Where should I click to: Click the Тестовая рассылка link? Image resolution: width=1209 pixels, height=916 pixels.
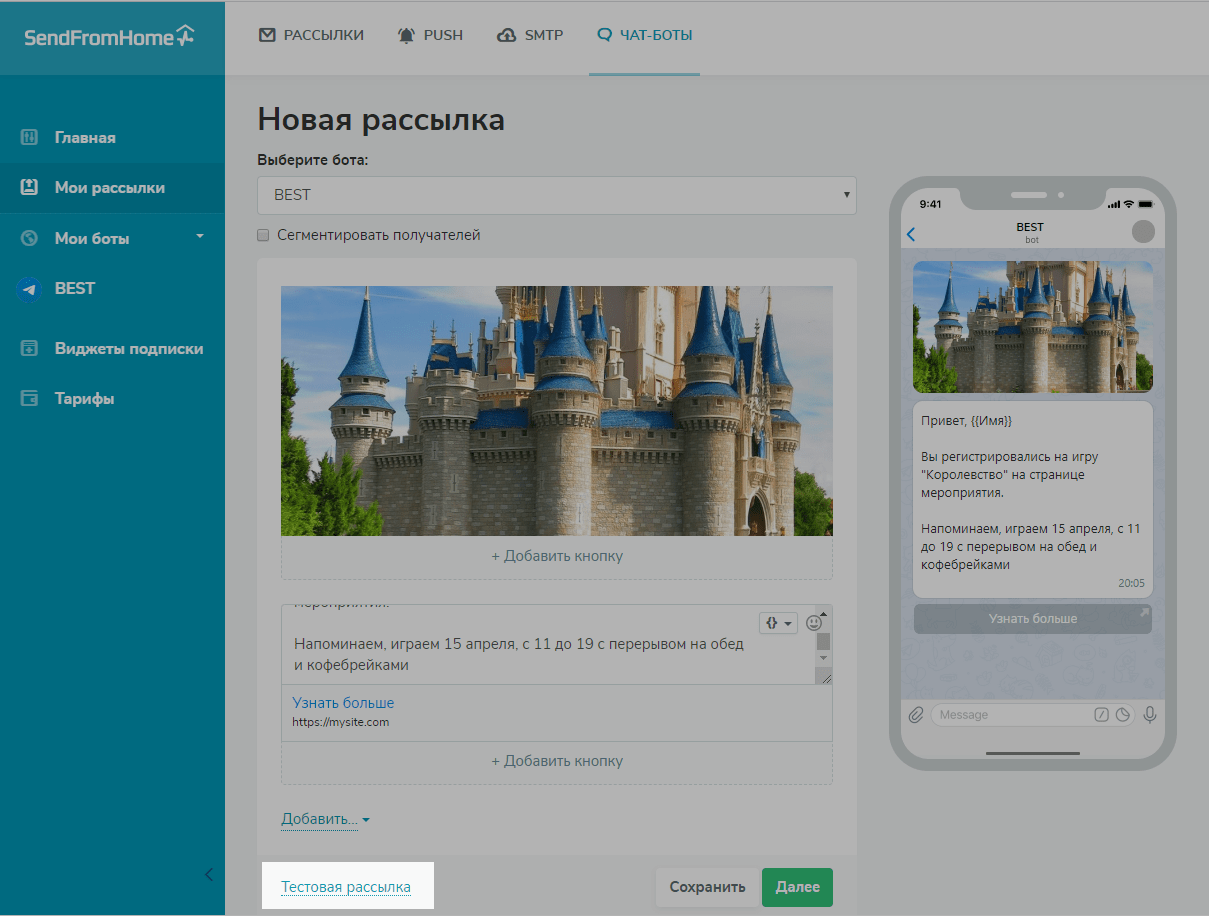pos(345,887)
